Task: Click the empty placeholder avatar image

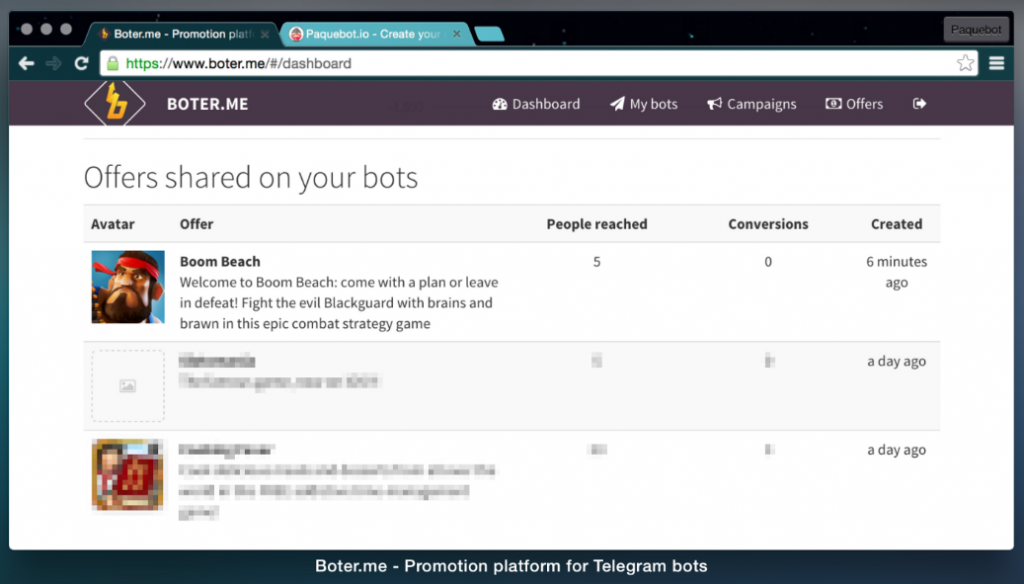Action: (128, 385)
